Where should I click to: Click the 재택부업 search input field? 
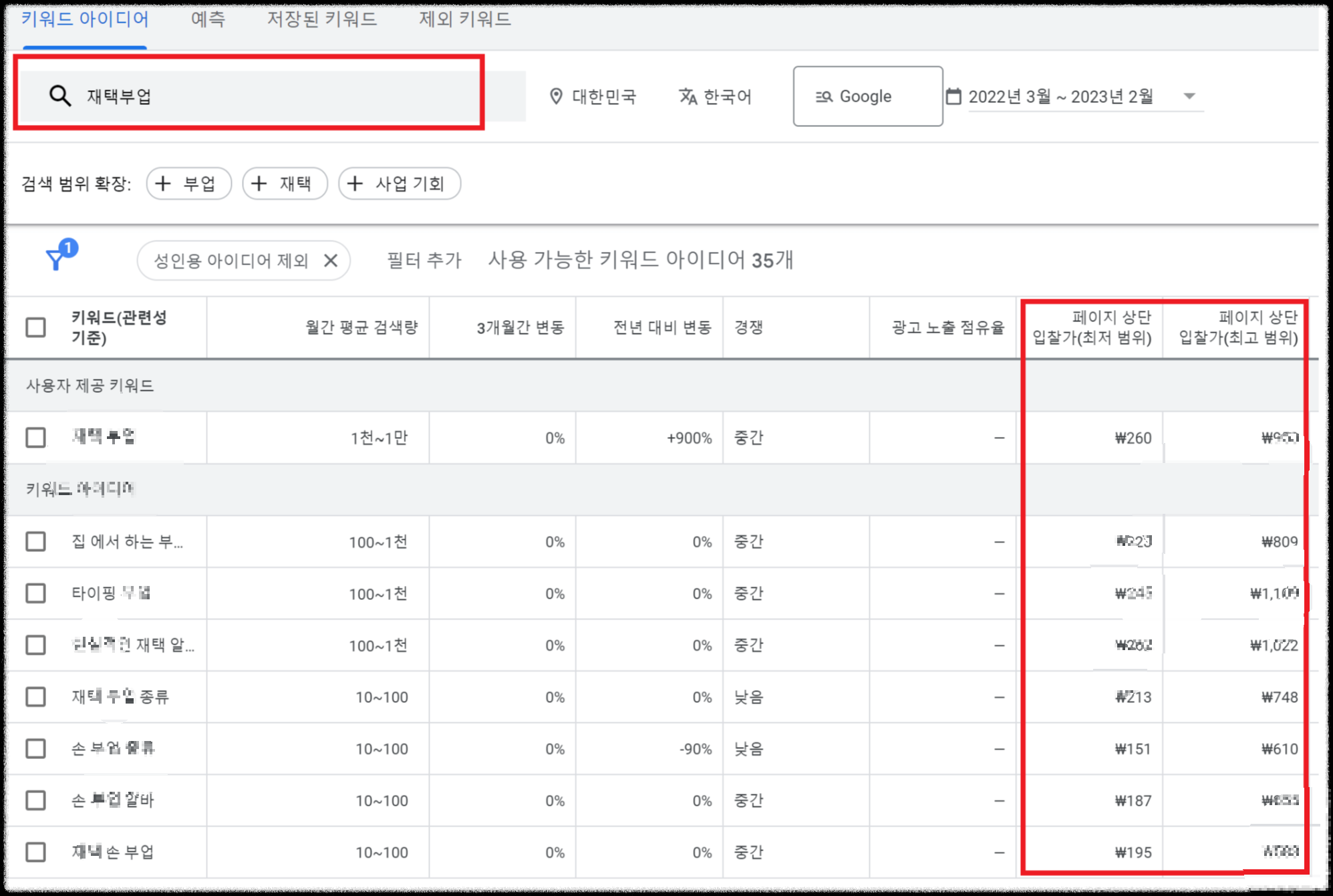tap(267, 96)
